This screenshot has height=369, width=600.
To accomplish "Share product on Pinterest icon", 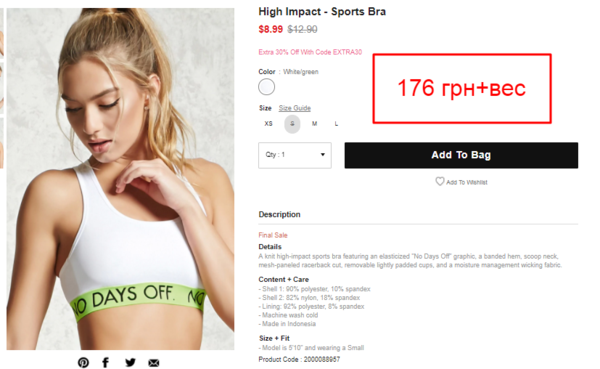I will pyautogui.click(x=83, y=362).
